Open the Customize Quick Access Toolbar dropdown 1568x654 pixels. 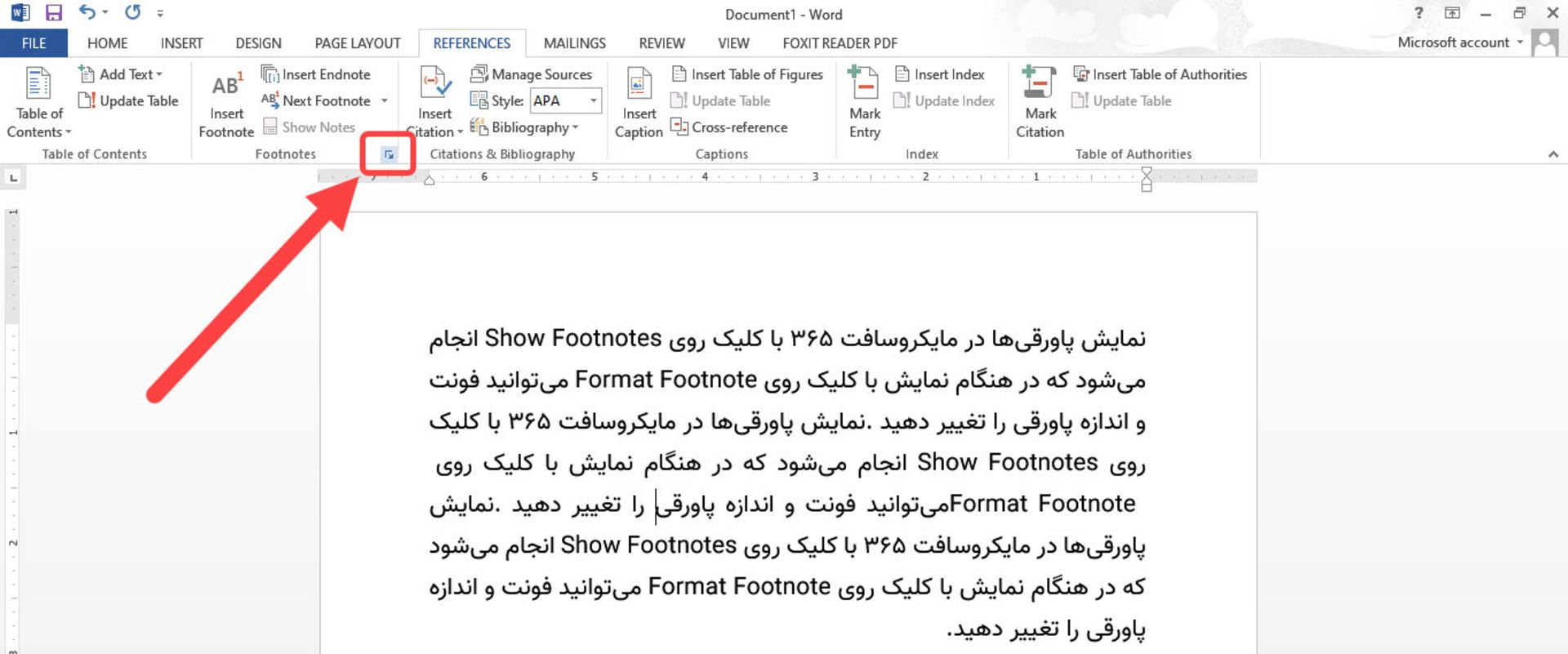(x=160, y=14)
